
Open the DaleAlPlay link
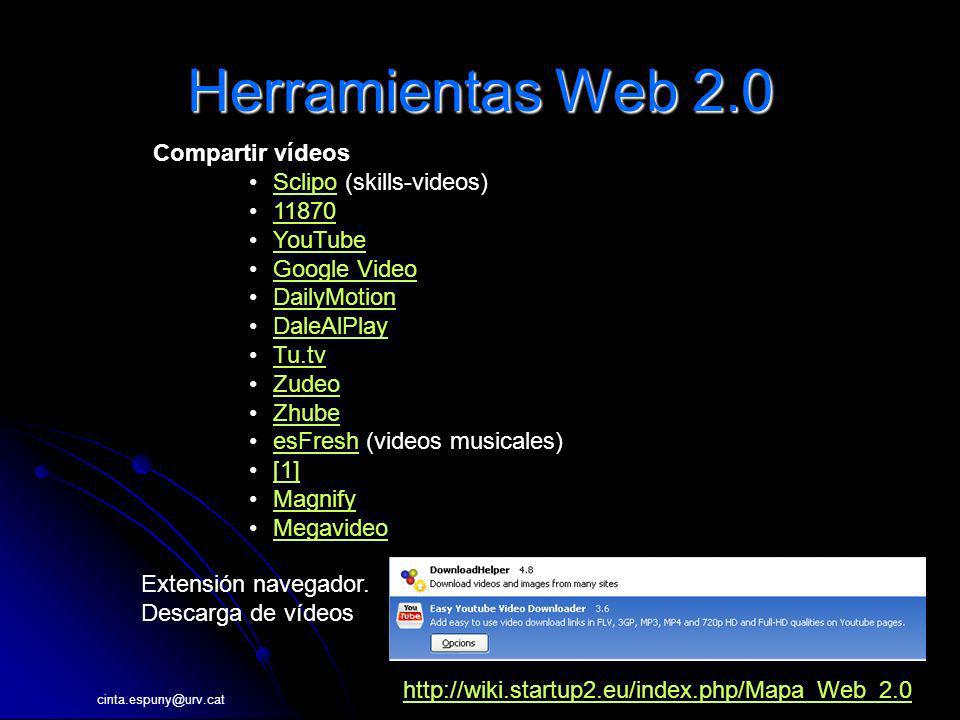click(x=330, y=326)
